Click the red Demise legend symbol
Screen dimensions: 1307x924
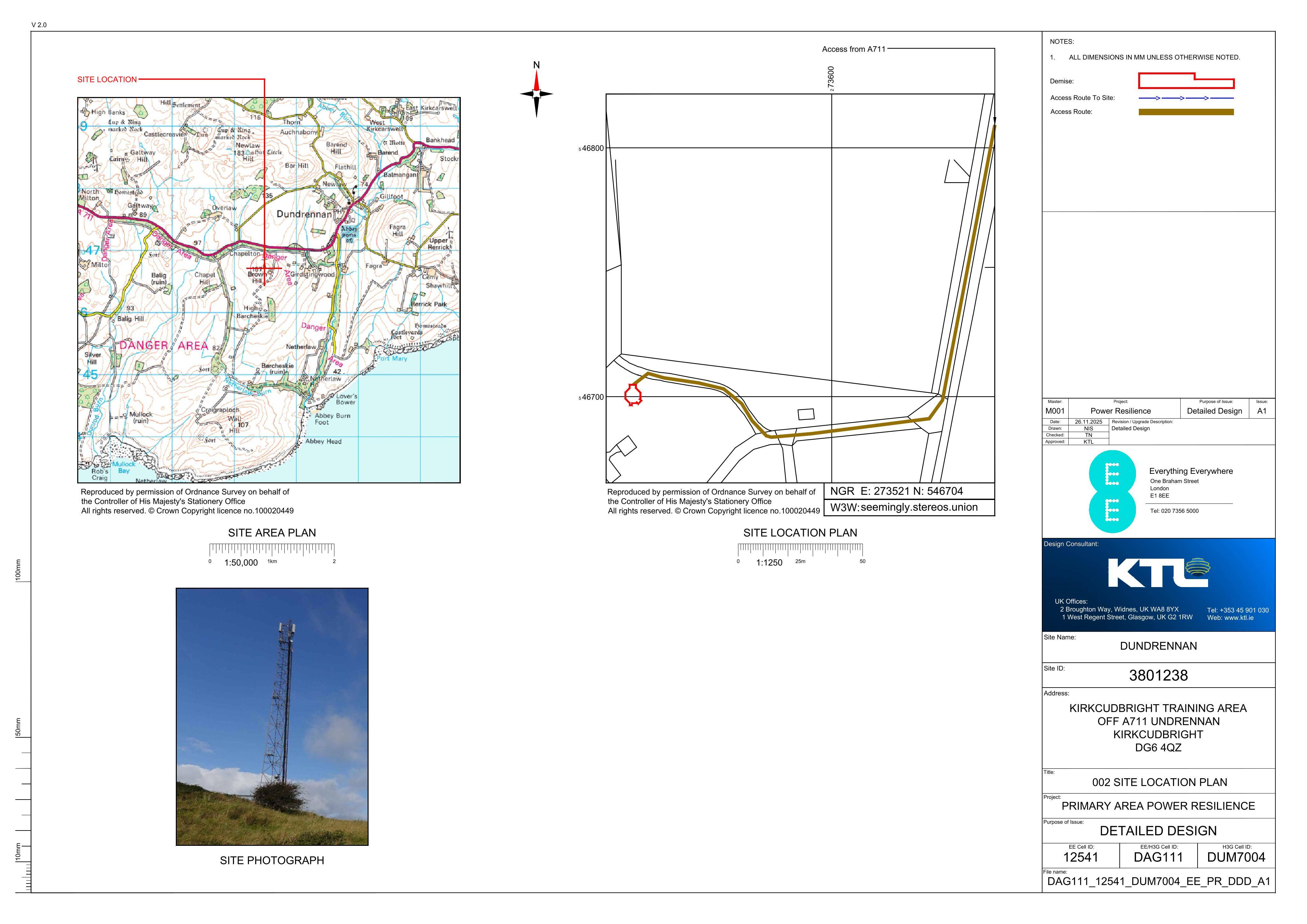(1186, 81)
